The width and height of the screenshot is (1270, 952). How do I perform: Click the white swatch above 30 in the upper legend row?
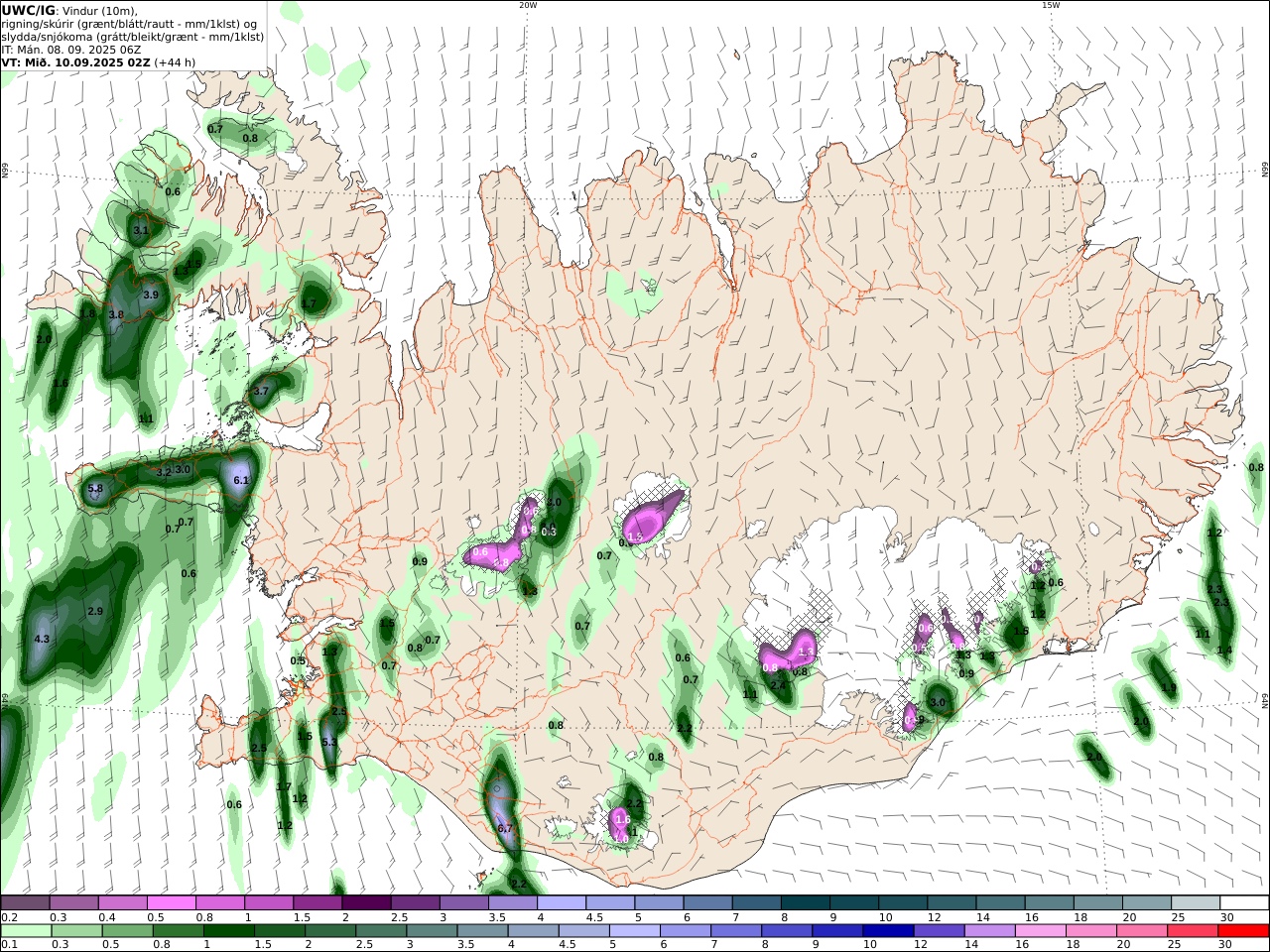(x=1244, y=903)
